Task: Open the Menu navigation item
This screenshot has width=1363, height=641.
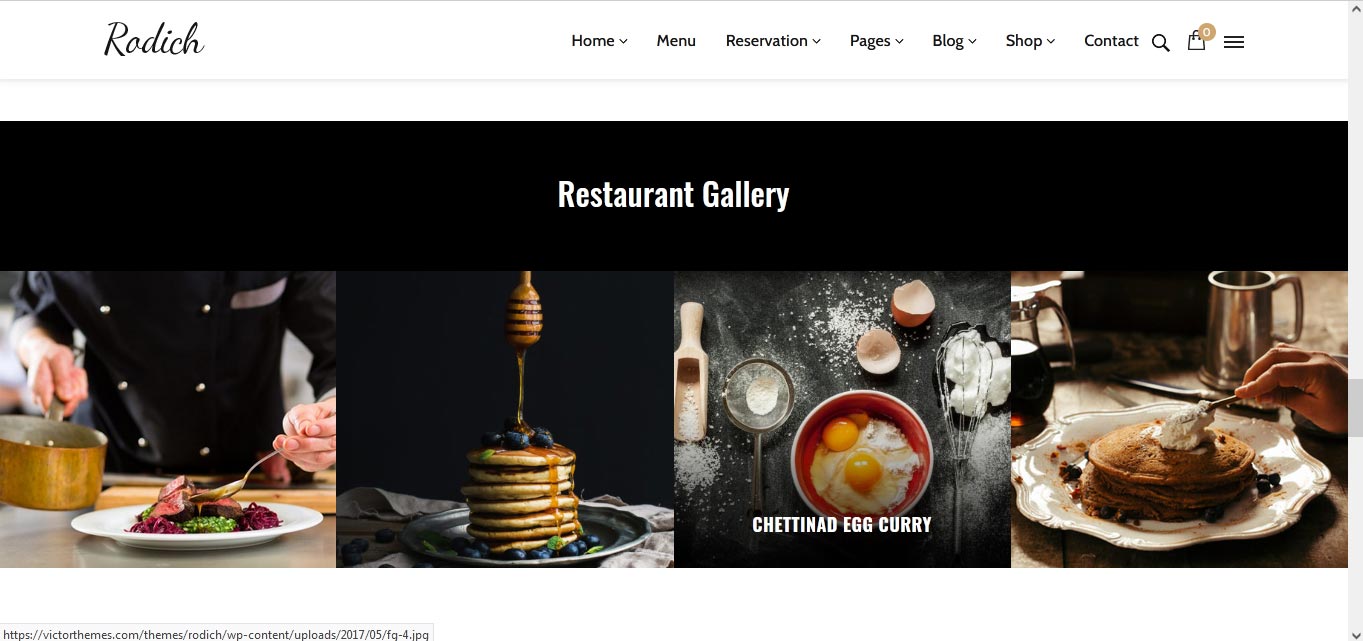Action: click(676, 41)
